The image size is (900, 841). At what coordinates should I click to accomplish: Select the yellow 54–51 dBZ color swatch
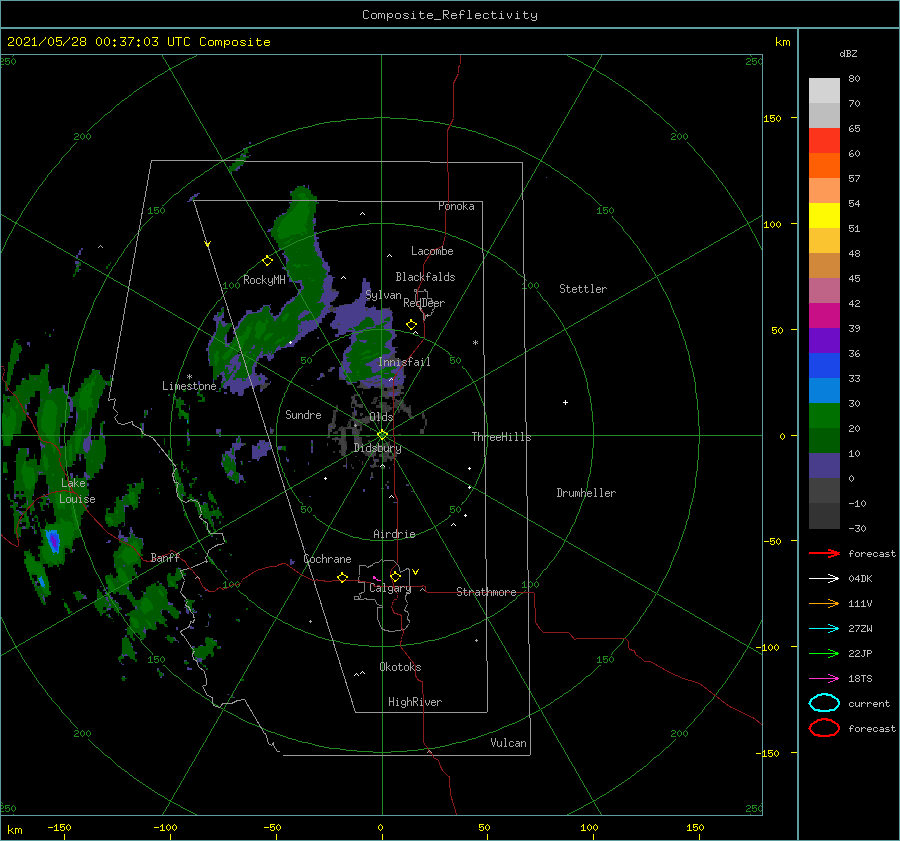point(824,216)
